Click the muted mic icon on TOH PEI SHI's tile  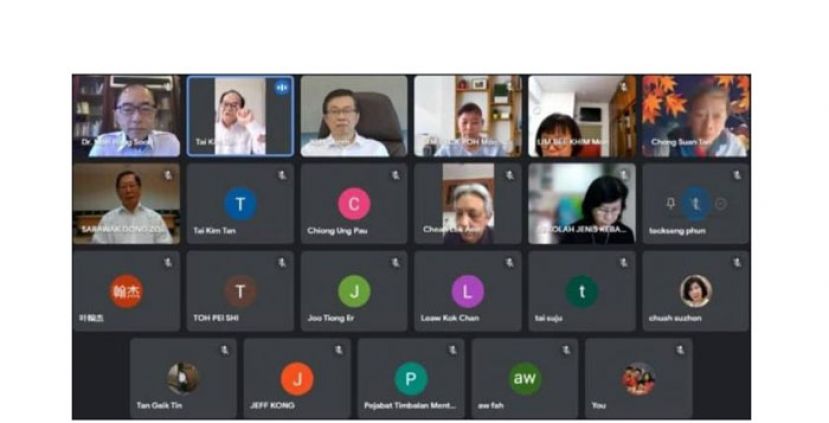point(282,263)
